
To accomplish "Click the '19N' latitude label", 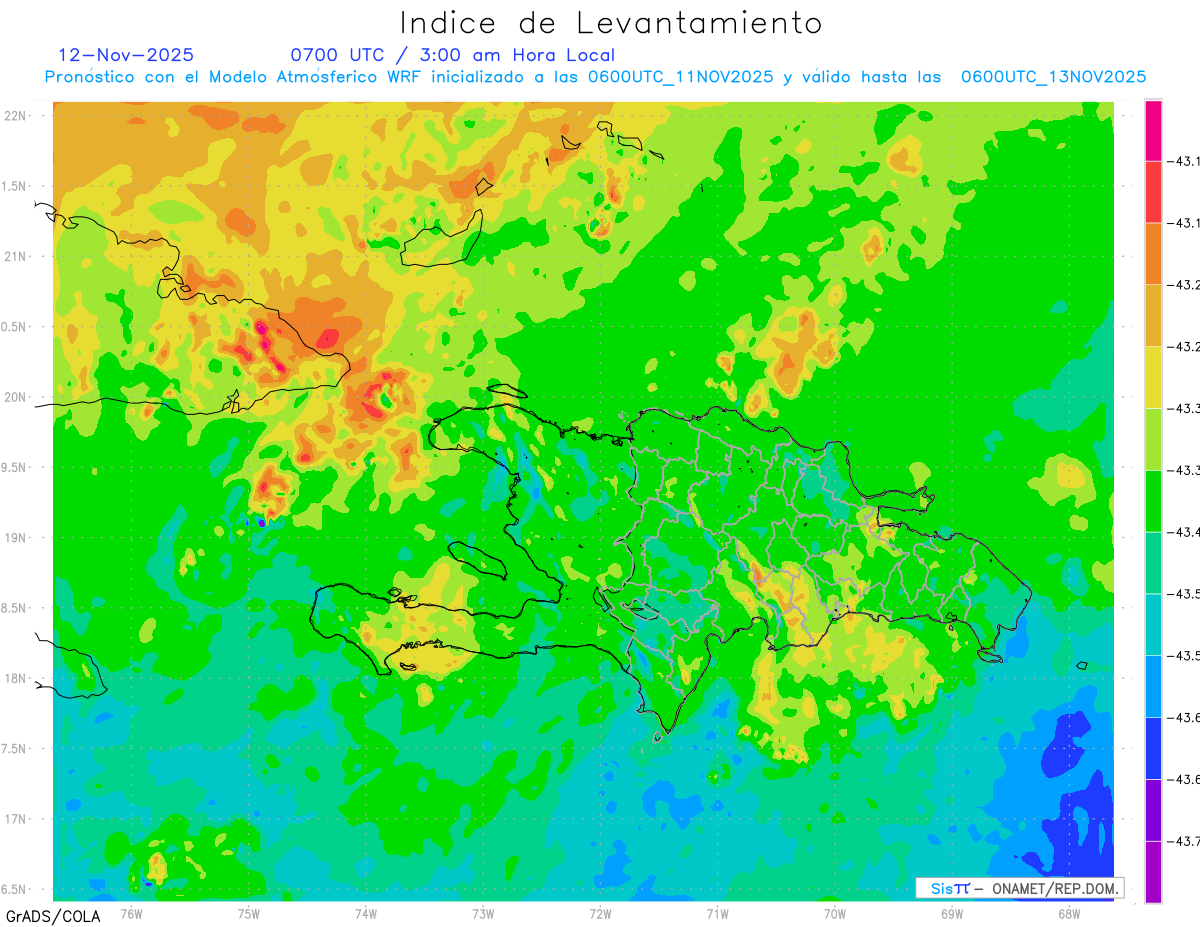I will click(x=15, y=537).
